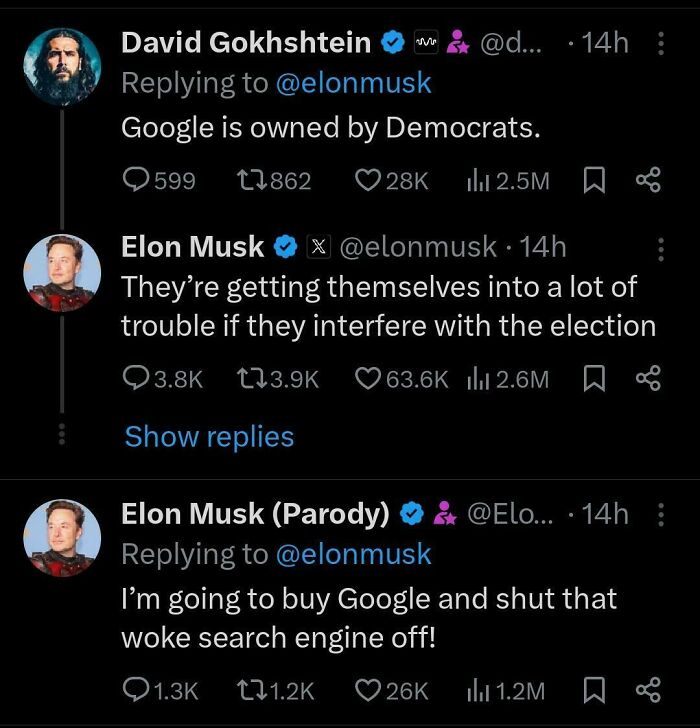Screen dimensions: 700x728
Task: Share the Elon Musk (Parody) tweet
Action: pos(648,690)
